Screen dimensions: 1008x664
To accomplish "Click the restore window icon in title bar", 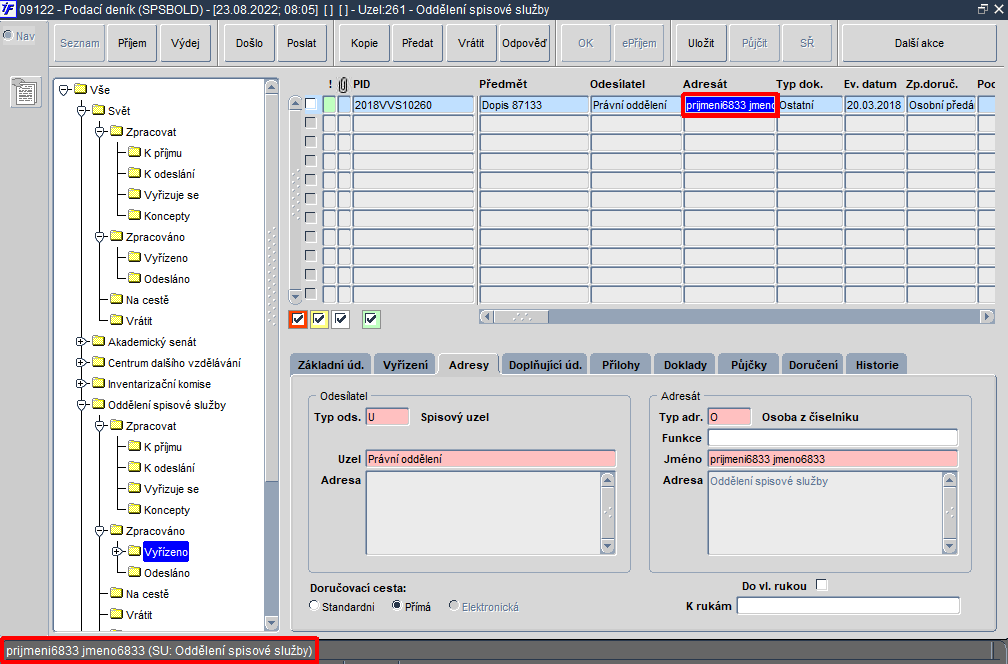I will click(x=982, y=9).
